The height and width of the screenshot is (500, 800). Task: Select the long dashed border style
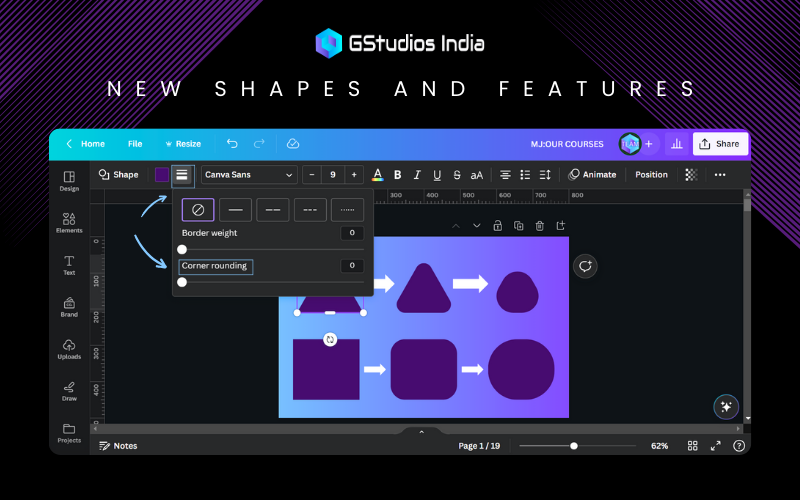[272, 210]
